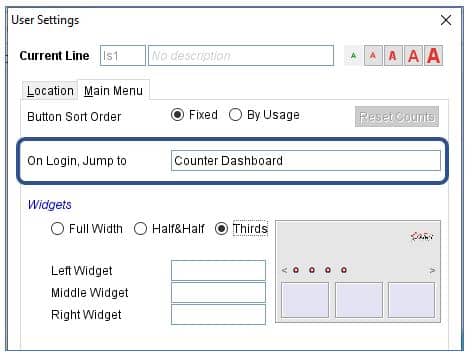
Task: Select By Usage sort order
Action: point(264,115)
